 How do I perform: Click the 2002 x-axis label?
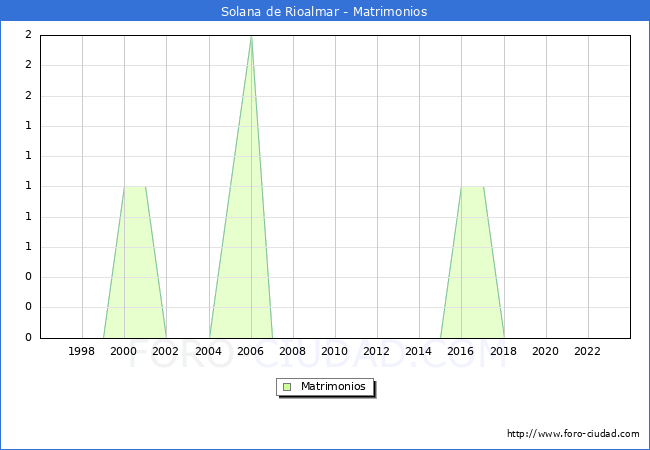tap(165, 351)
